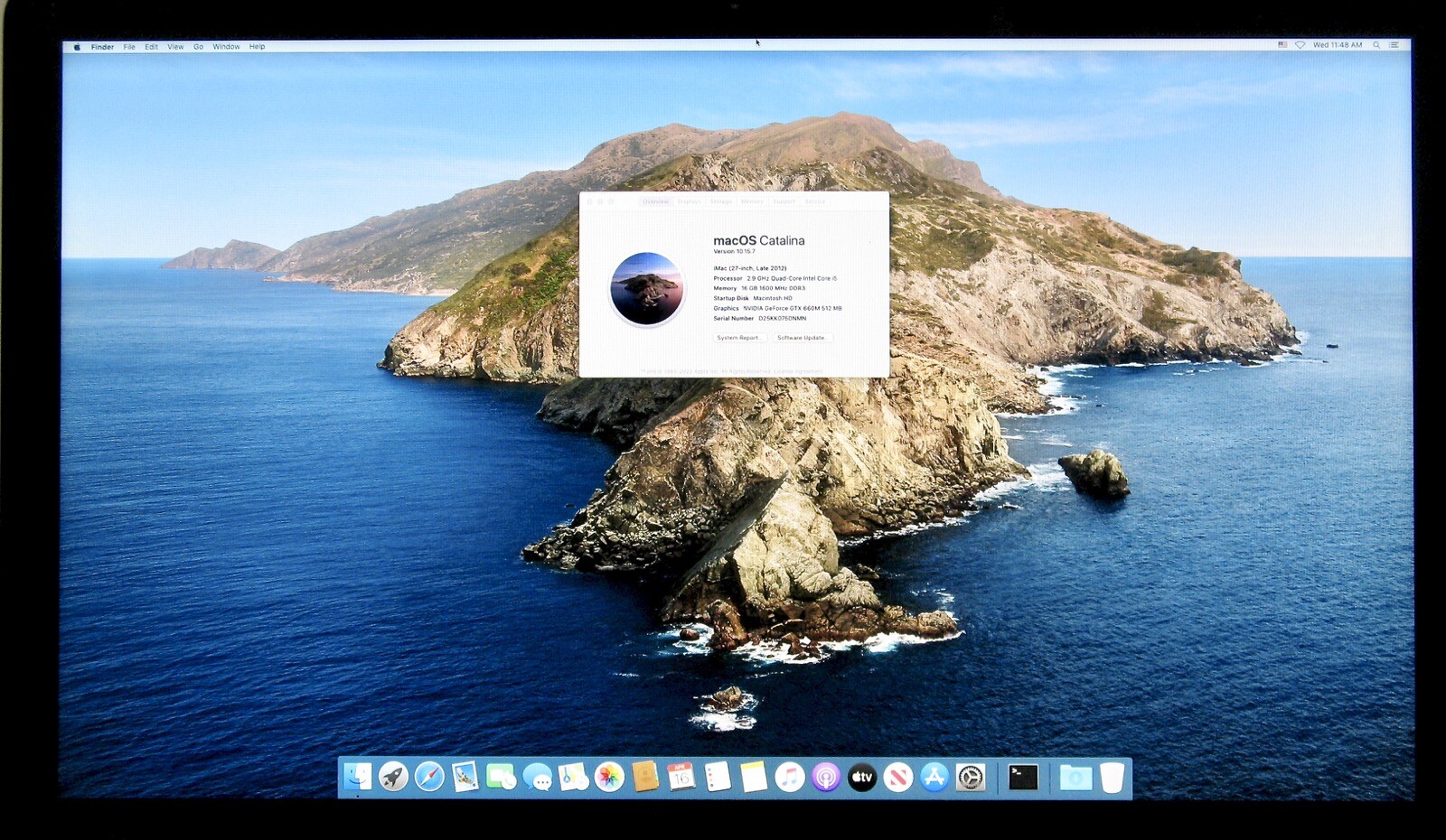Screen dimensions: 1446x840
Task: Open the Trash in dock
Action: click(1113, 776)
